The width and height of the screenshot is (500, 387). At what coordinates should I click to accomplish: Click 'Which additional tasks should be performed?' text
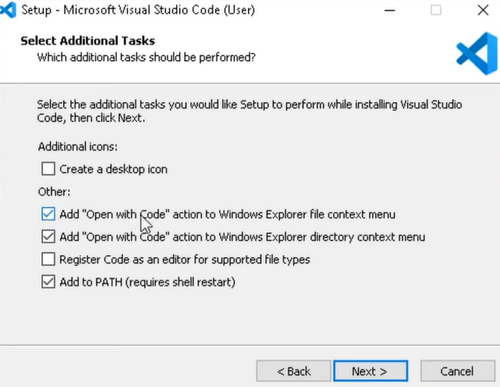coord(146,57)
